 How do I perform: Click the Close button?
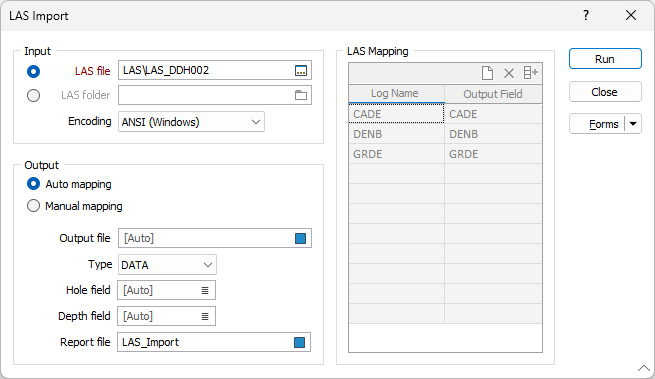[x=605, y=92]
